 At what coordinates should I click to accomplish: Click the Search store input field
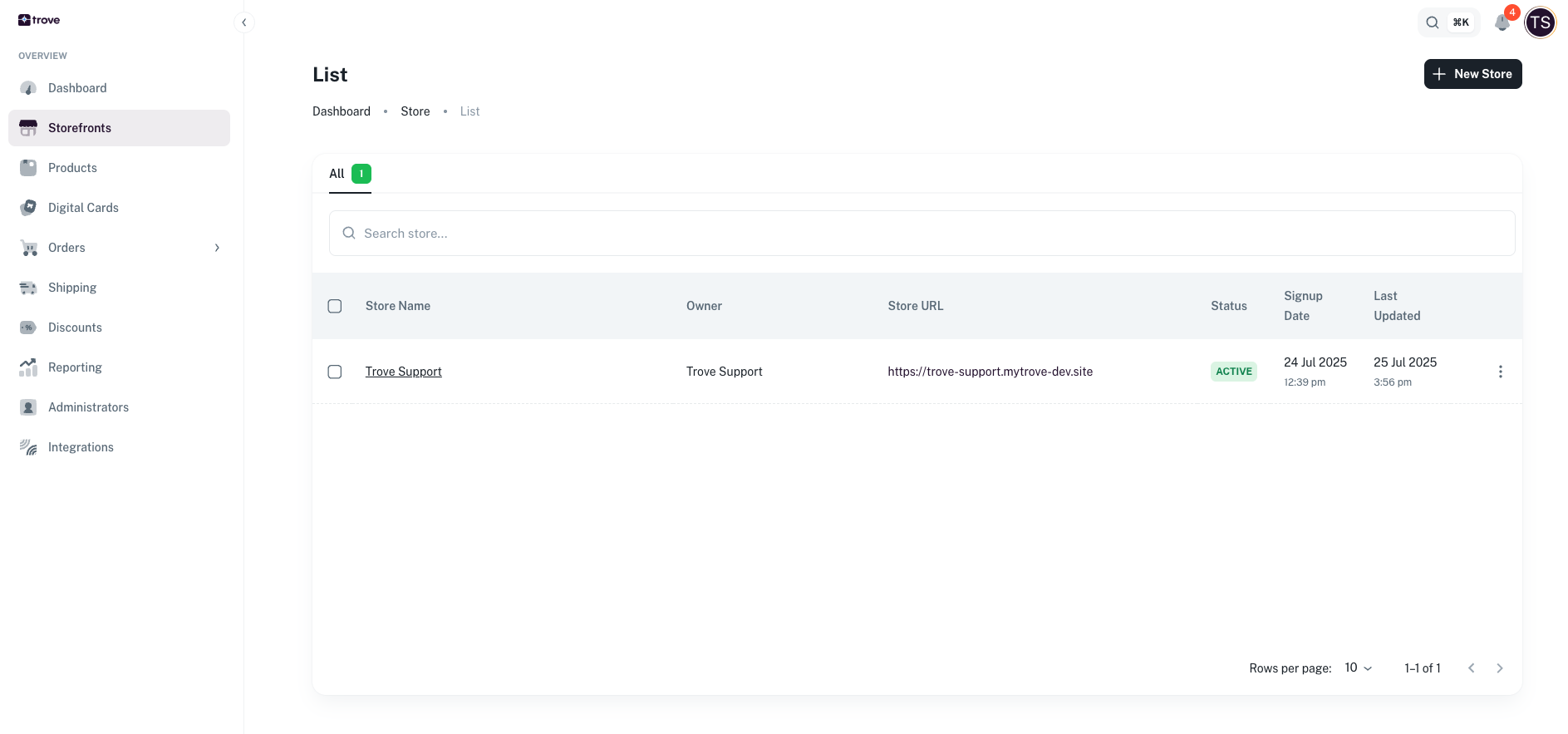point(922,234)
